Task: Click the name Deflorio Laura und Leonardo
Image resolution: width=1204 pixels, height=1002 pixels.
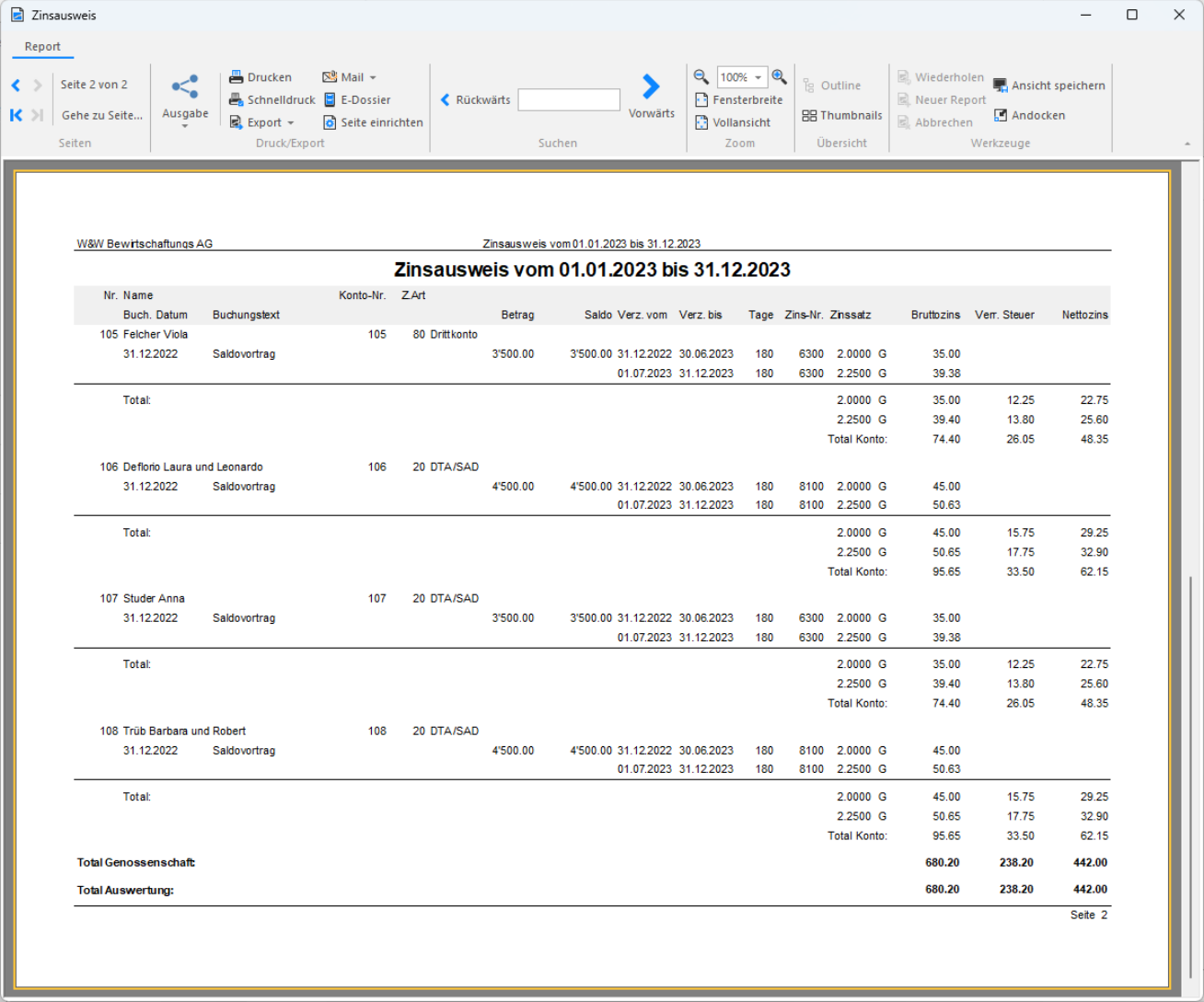Action: [193, 467]
